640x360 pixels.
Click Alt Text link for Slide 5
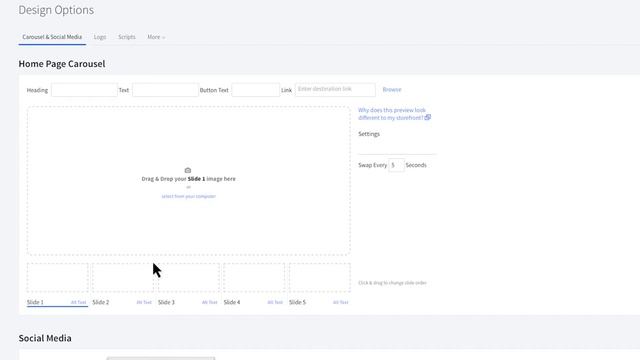tap(340, 302)
